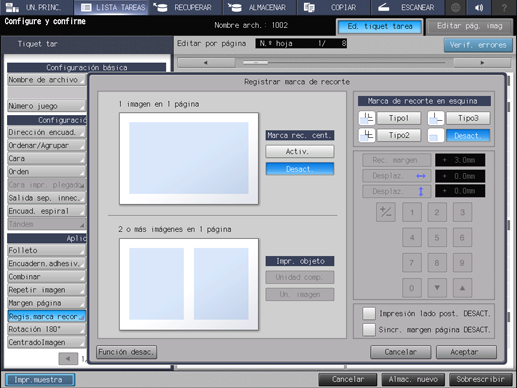The image size is (517, 388).
Task: Select the Tipo3 corner crop mark icon
Action: pos(436,118)
